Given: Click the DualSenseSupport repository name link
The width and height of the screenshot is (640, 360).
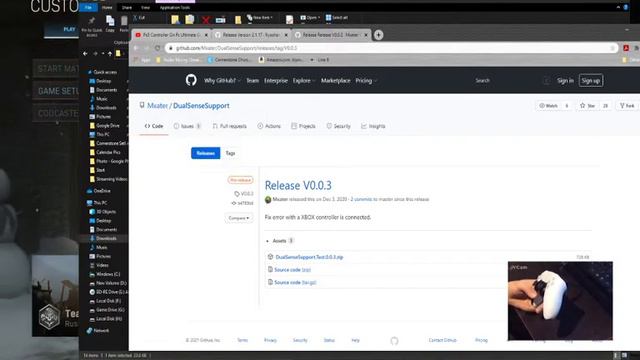Looking at the screenshot, I should click(x=201, y=106).
